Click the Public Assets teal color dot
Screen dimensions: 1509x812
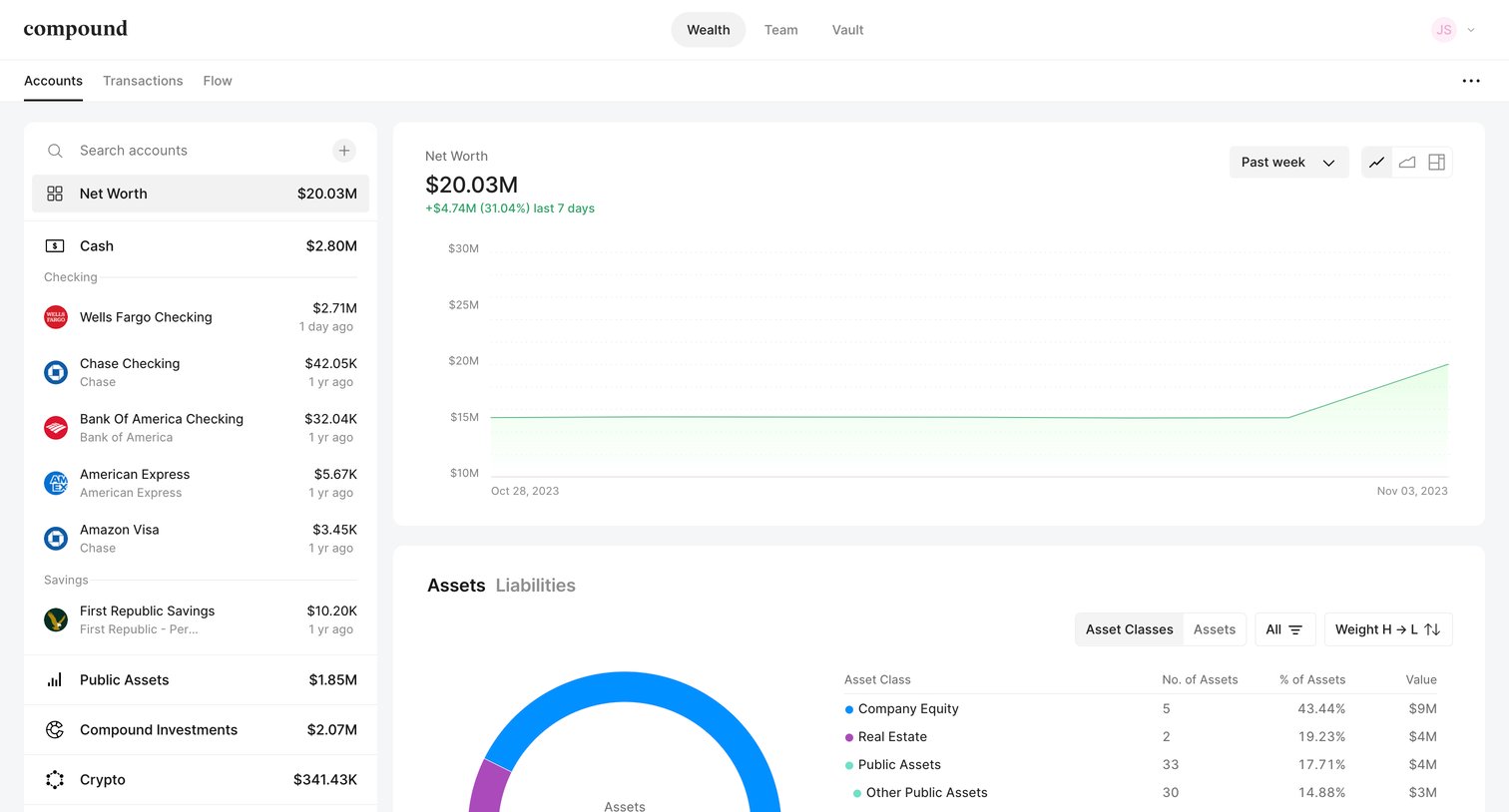(849, 765)
